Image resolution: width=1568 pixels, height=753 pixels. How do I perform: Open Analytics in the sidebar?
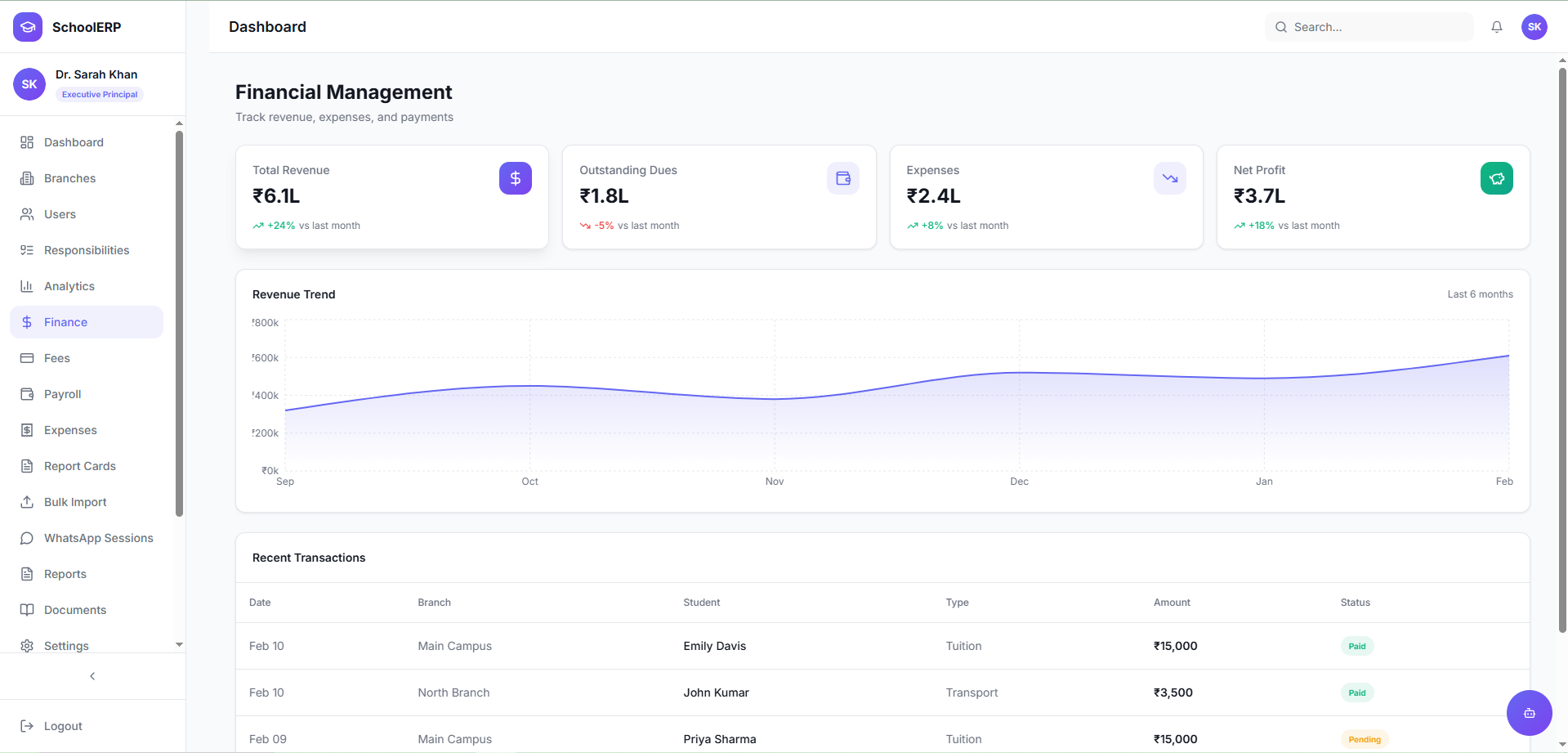pyautogui.click(x=87, y=286)
